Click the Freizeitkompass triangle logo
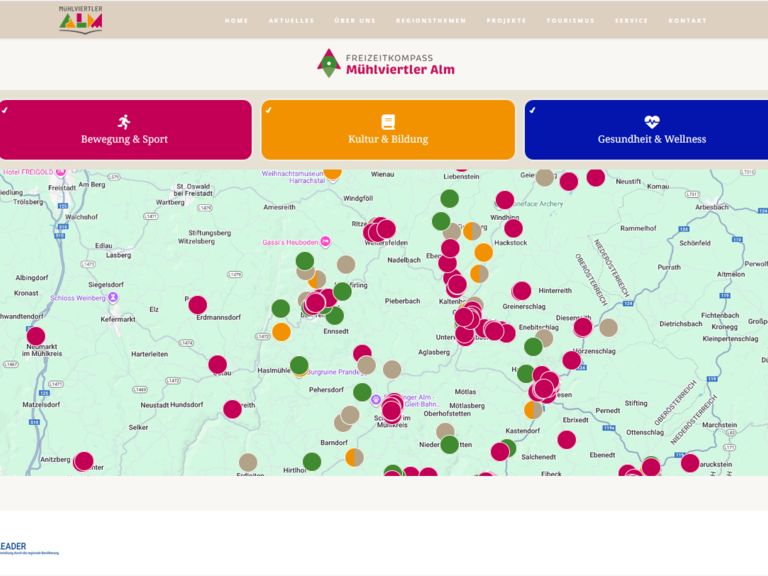This screenshot has width=768, height=576. [x=327, y=63]
